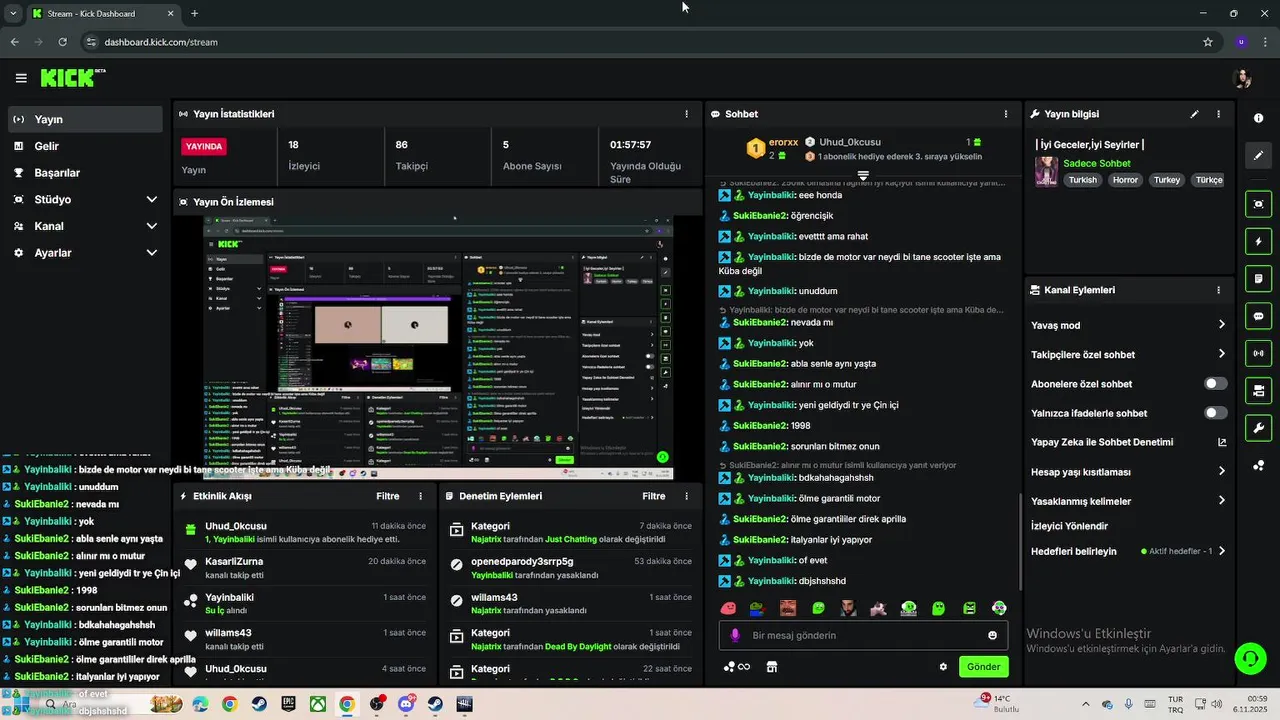Click the document widget icon in the right sidebar
Viewport: 1280px width, 720px height.
1258,278
